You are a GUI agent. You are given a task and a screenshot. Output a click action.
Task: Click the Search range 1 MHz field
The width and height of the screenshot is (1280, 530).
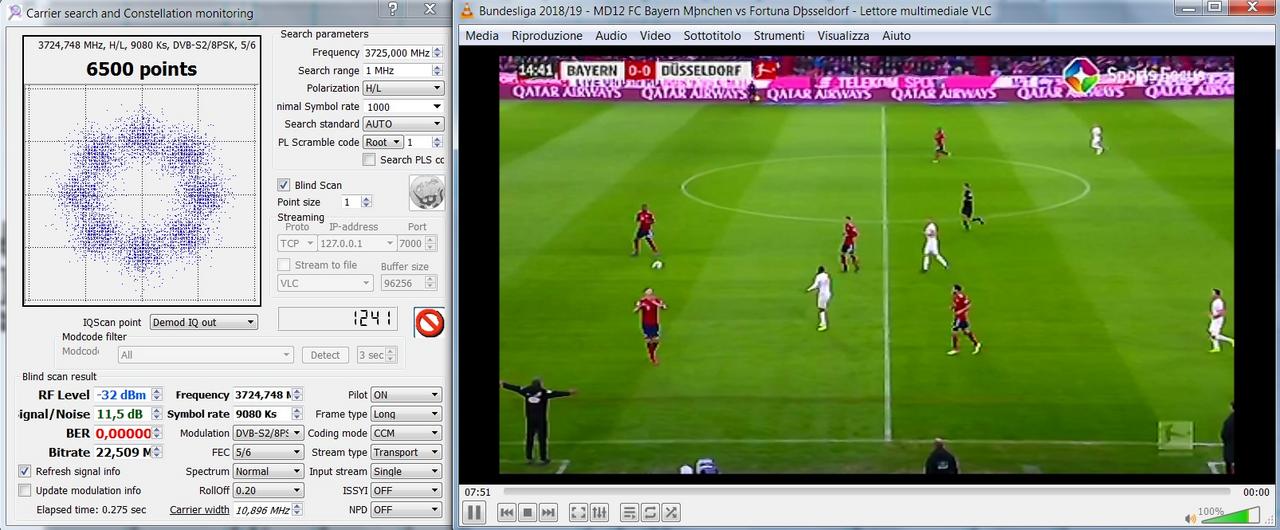[403, 70]
